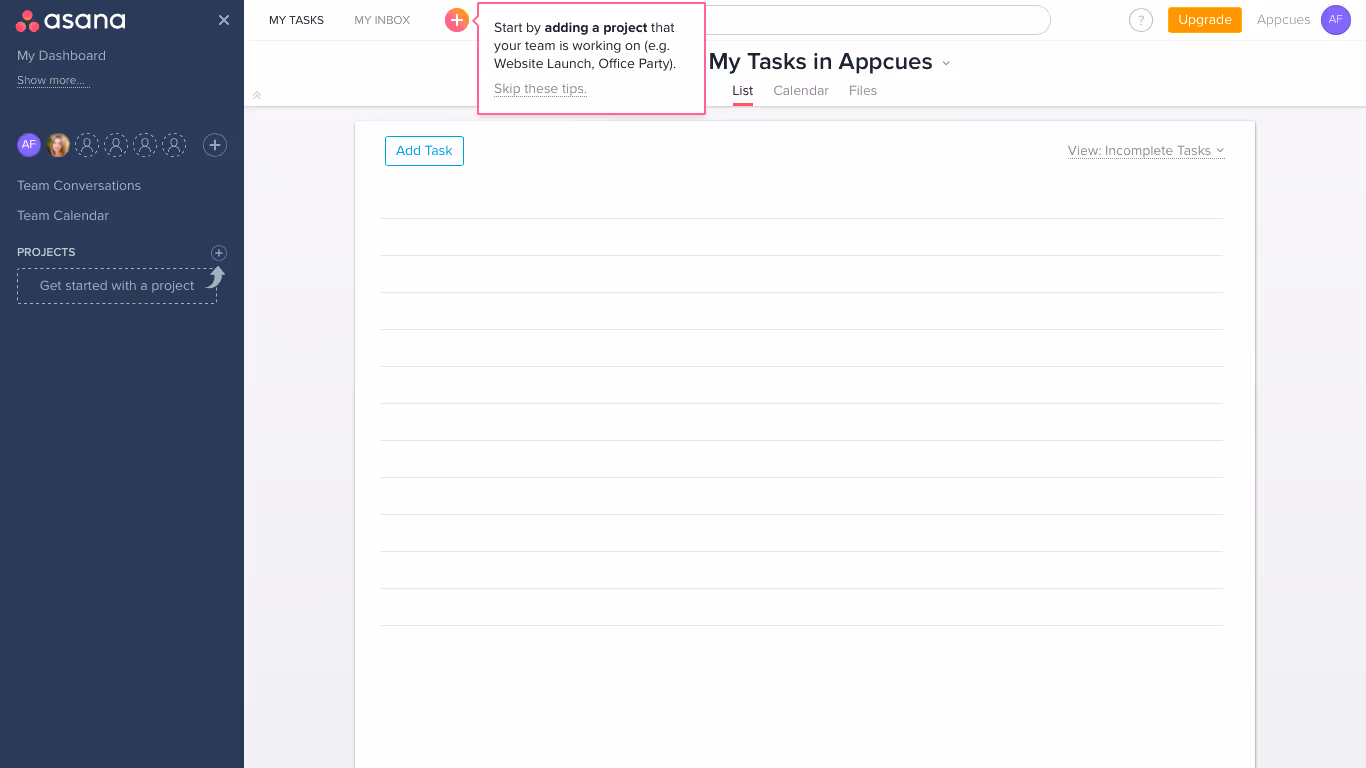
Task: Select the AF avatar in the sidebar team row
Action: 29,145
